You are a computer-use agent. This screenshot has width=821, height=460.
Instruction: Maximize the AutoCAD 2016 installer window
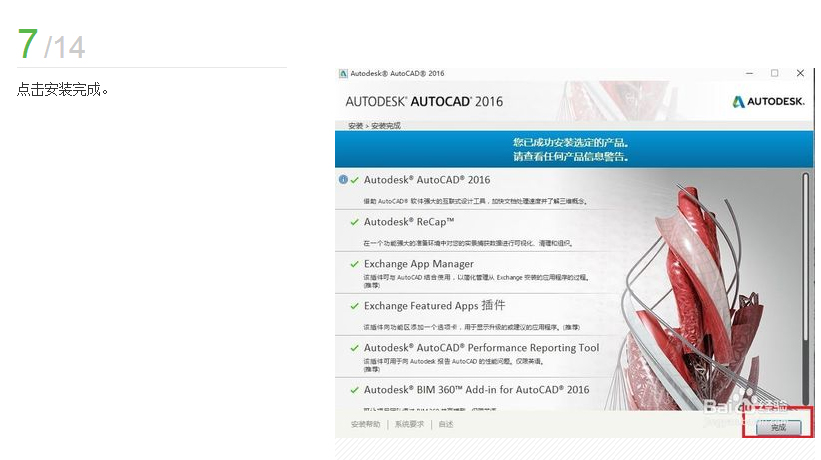click(774, 73)
